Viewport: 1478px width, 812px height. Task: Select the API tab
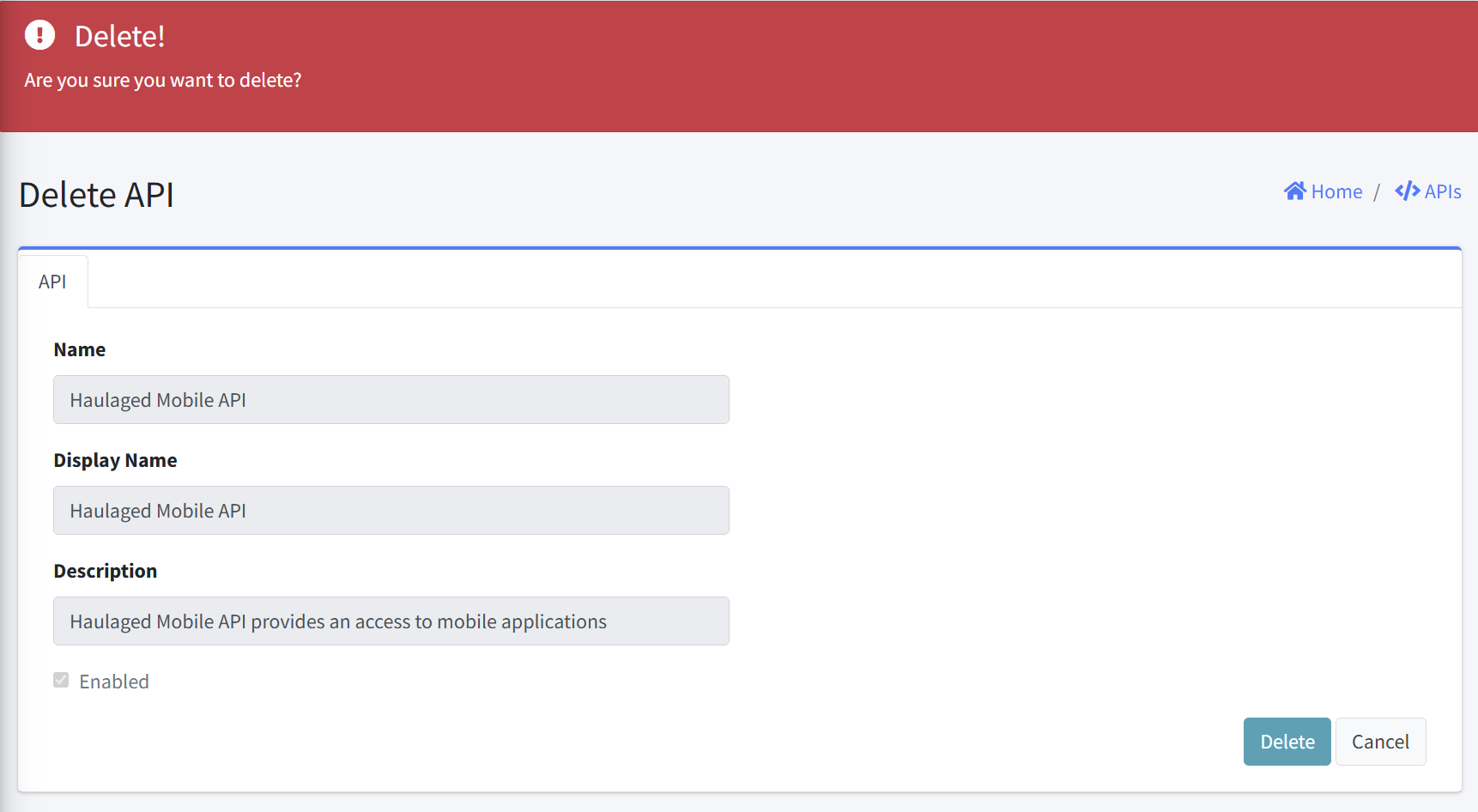(52, 282)
